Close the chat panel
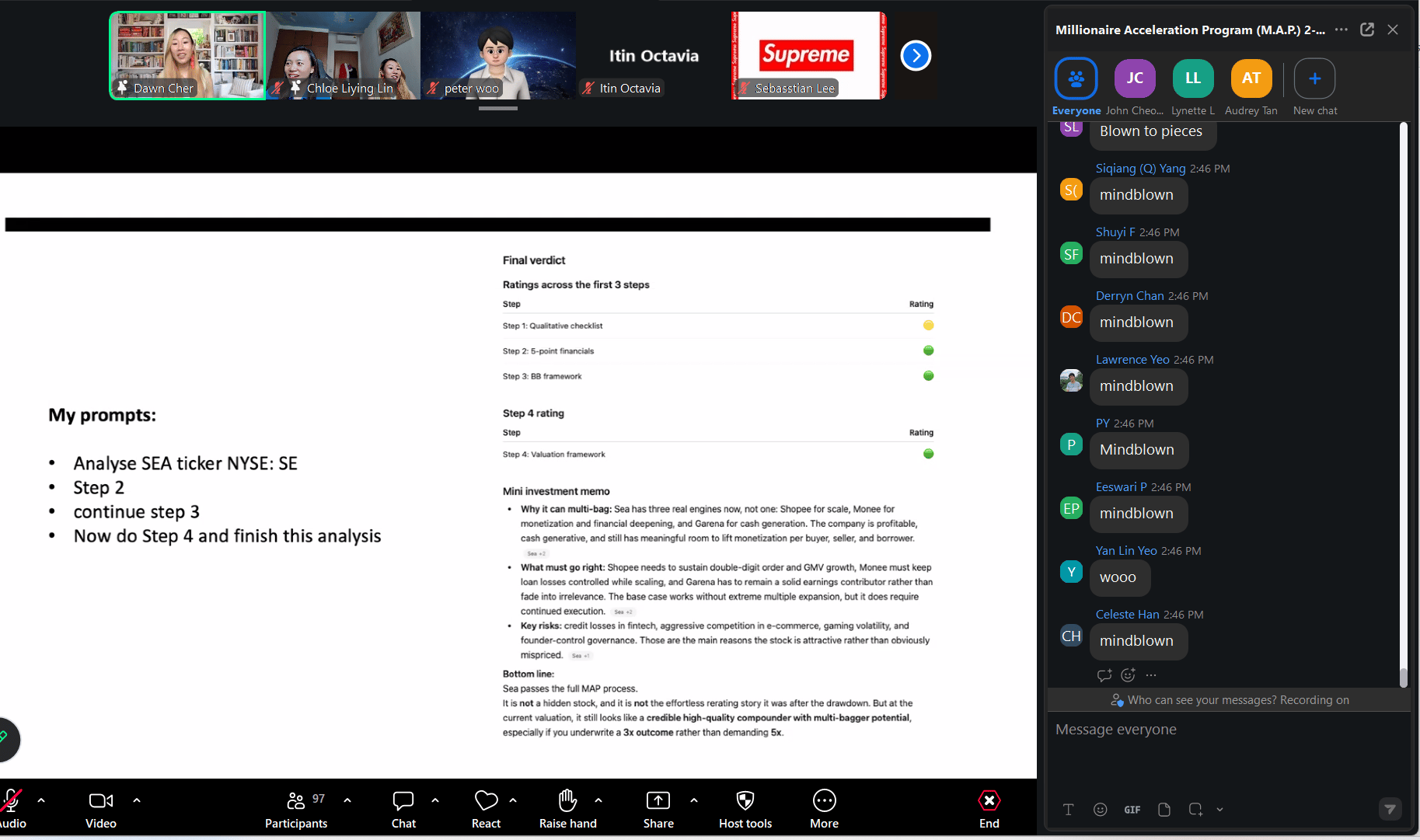This screenshot has height=840, width=1420. point(1393,30)
